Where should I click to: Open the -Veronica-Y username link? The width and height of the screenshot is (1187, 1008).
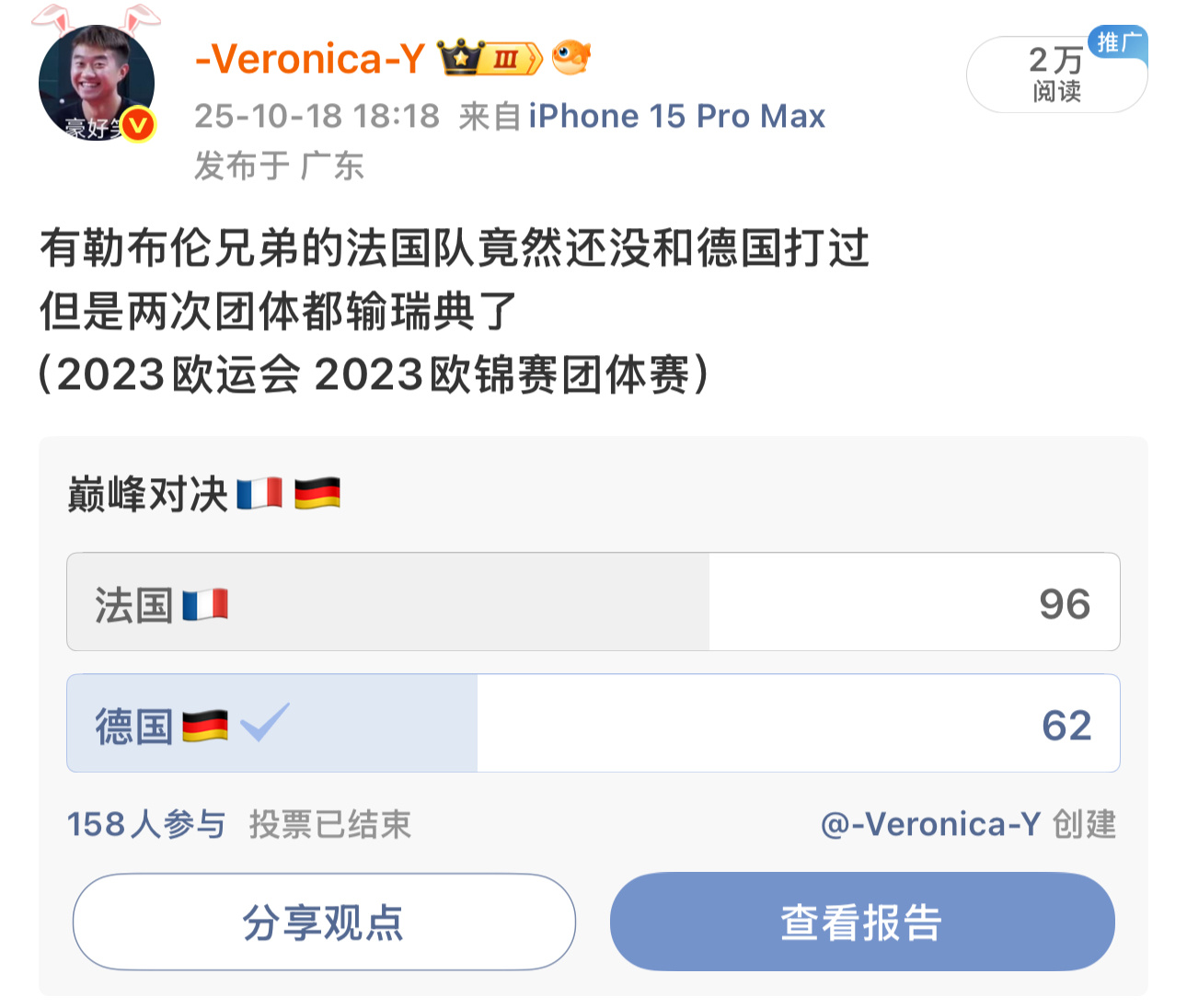[310, 59]
